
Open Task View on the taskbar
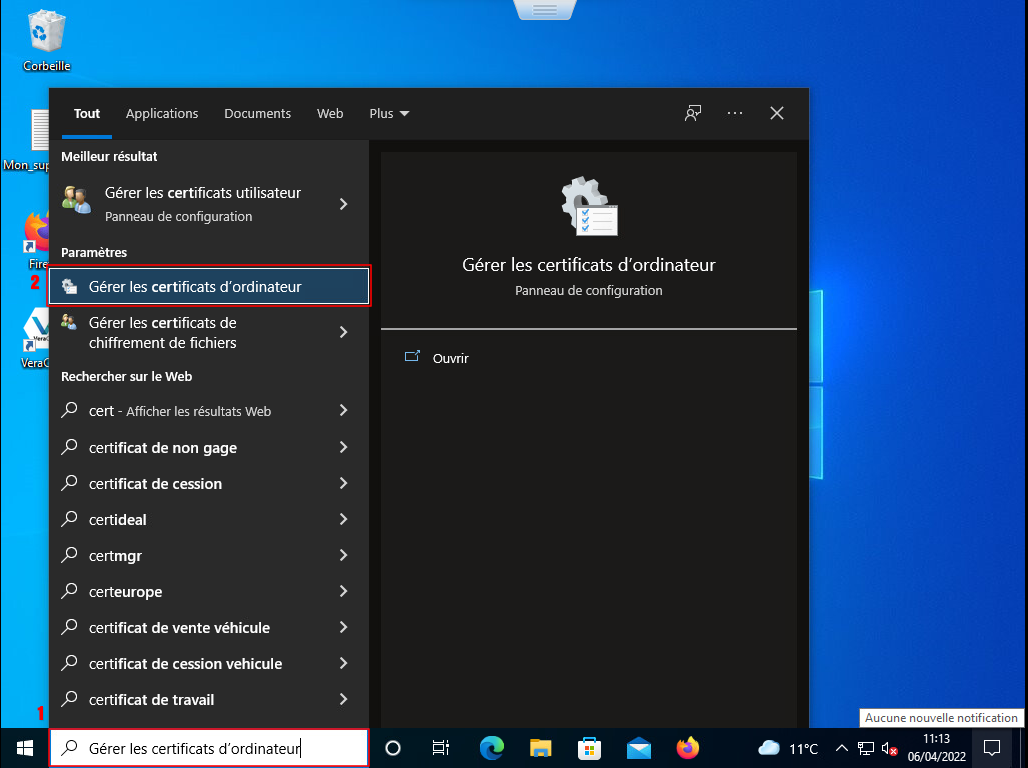pyautogui.click(x=441, y=747)
